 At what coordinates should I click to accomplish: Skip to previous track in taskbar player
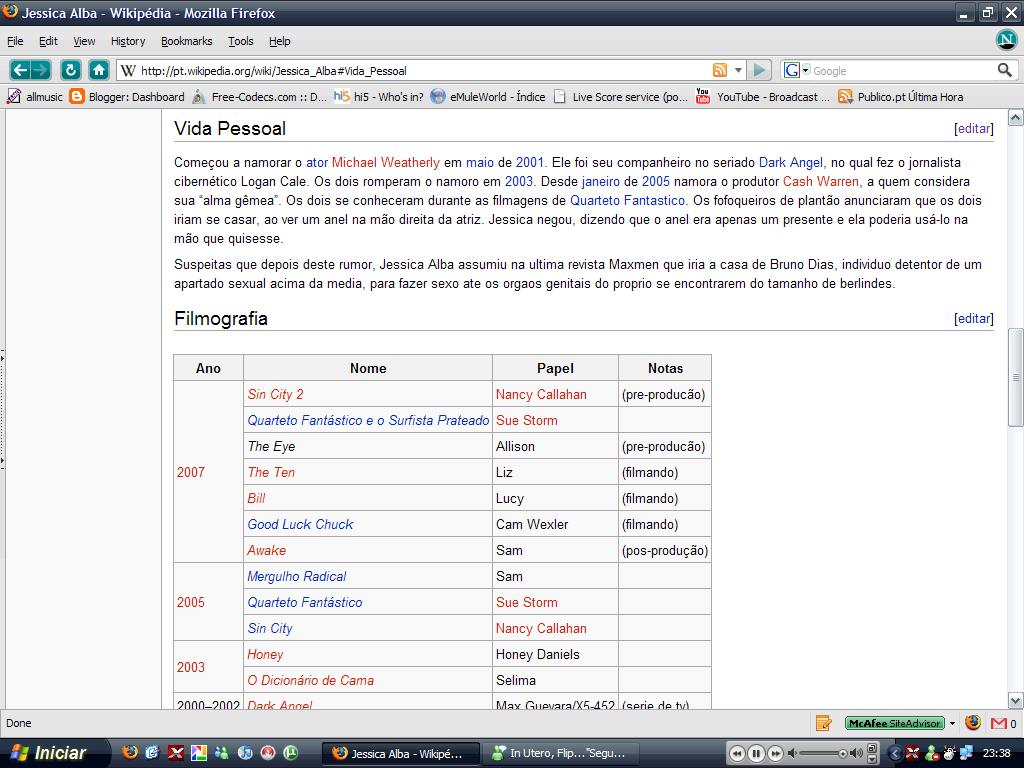point(737,753)
